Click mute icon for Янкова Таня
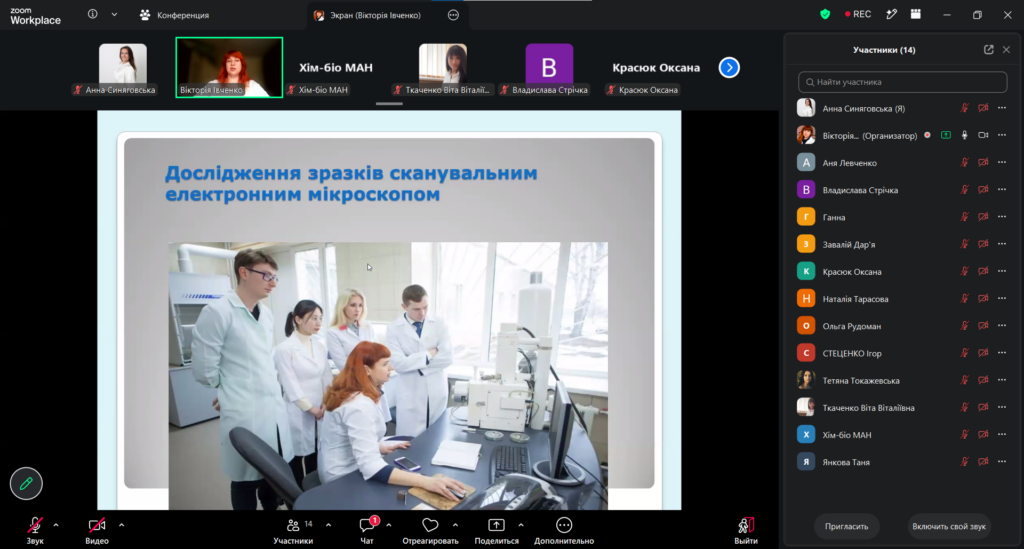The height and width of the screenshot is (549, 1024). click(965, 462)
